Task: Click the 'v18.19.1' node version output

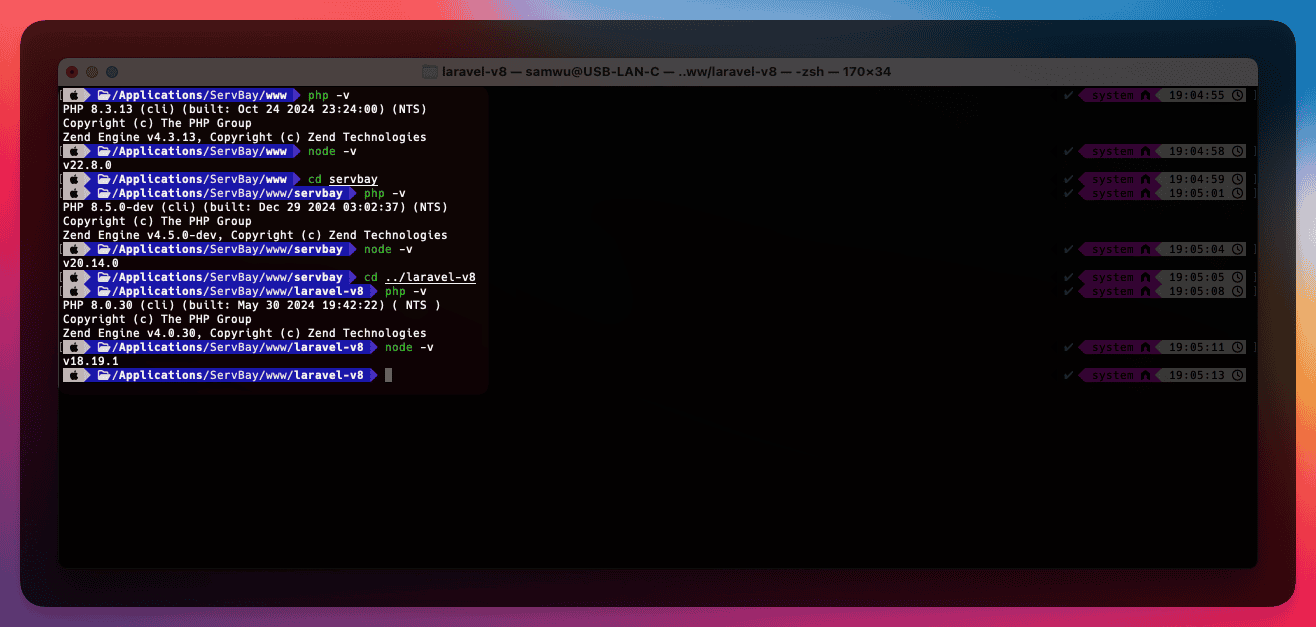Action: click(91, 361)
